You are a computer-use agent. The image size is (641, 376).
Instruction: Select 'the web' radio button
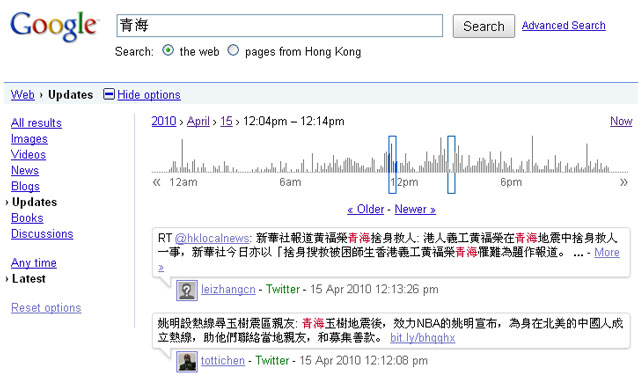tap(168, 50)
